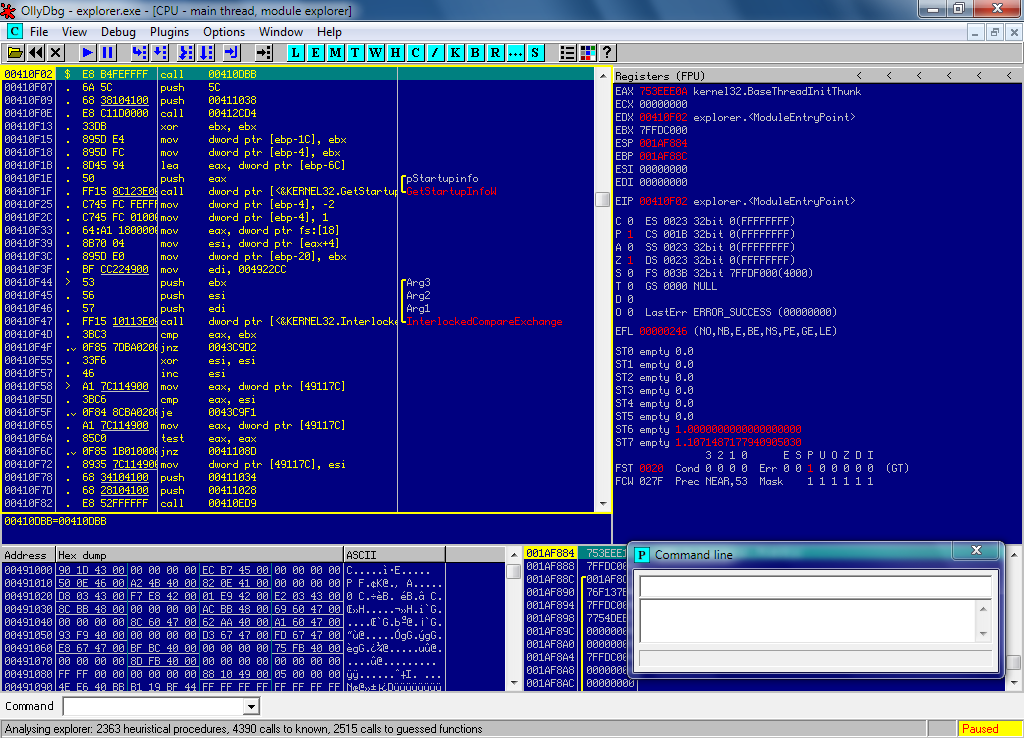
Task: Click the Open file folder icon
Action: [16, 53]
